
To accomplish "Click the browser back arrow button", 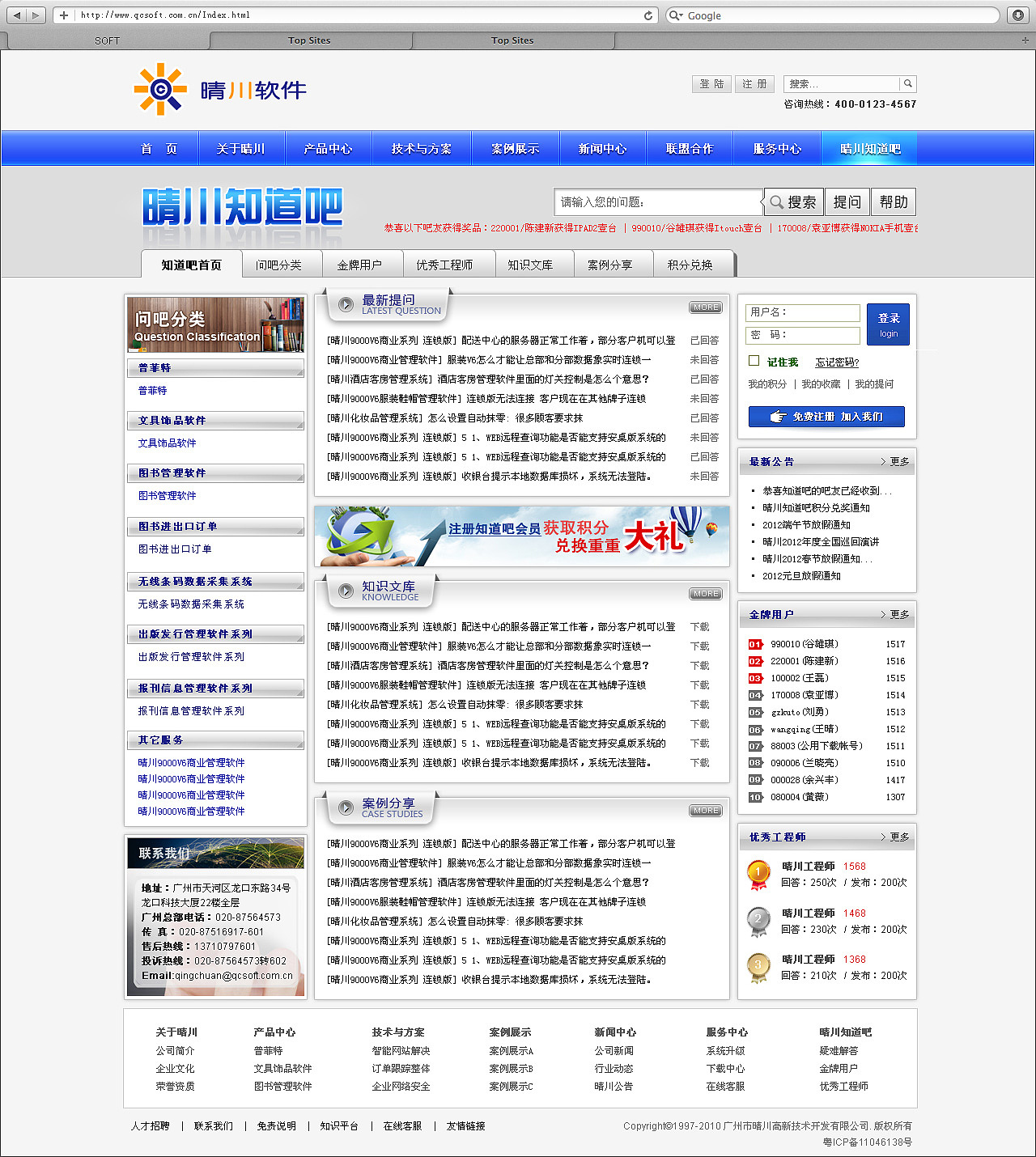I will click(16, 15).
